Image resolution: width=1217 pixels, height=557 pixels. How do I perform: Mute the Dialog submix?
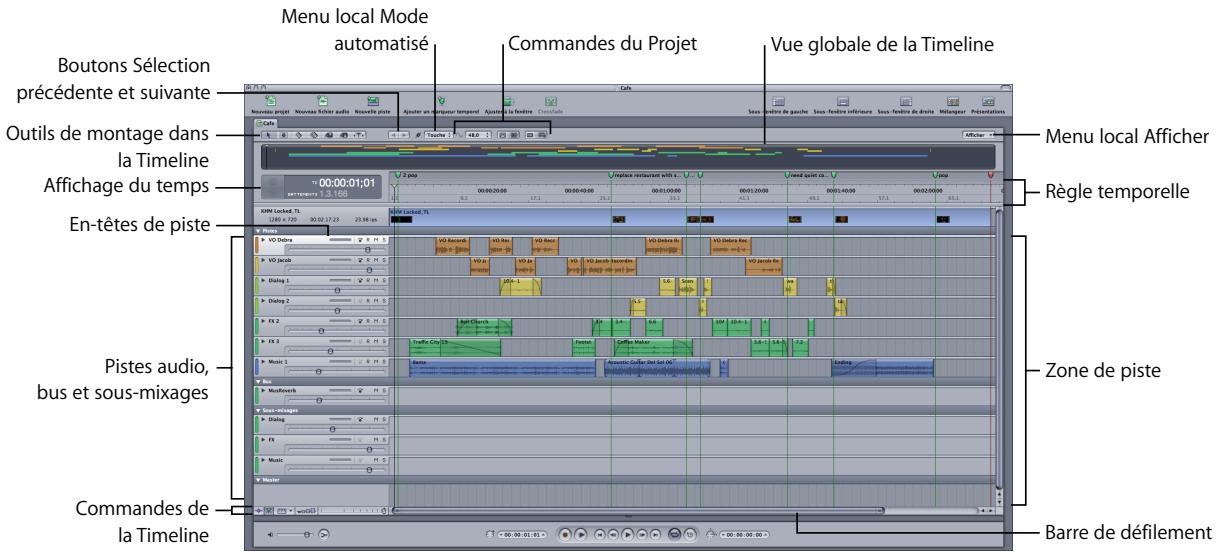(377, 420)
